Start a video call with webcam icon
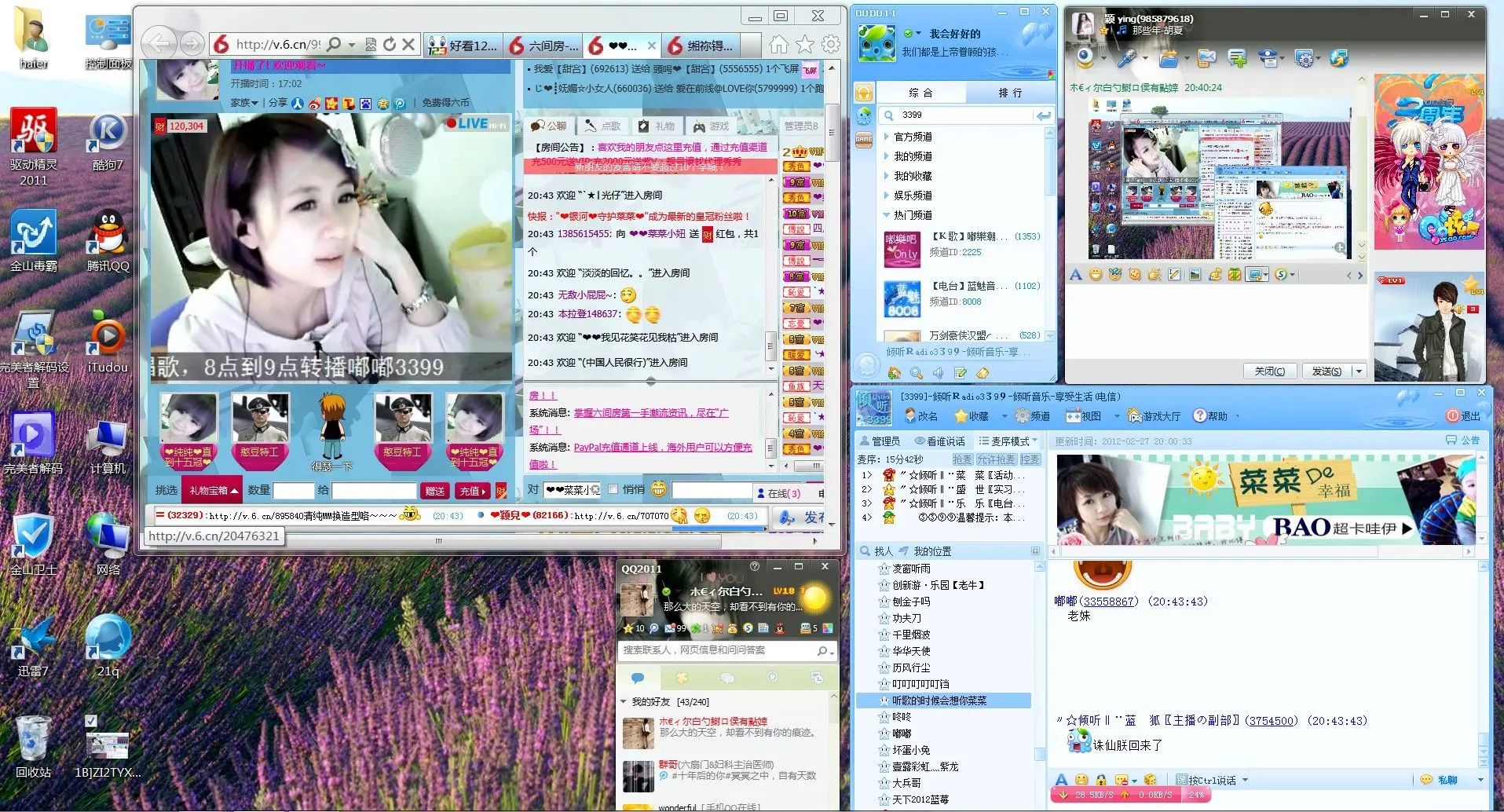Image resolution: width=1504 pixels, height=812 pixels. (1085, 58)
